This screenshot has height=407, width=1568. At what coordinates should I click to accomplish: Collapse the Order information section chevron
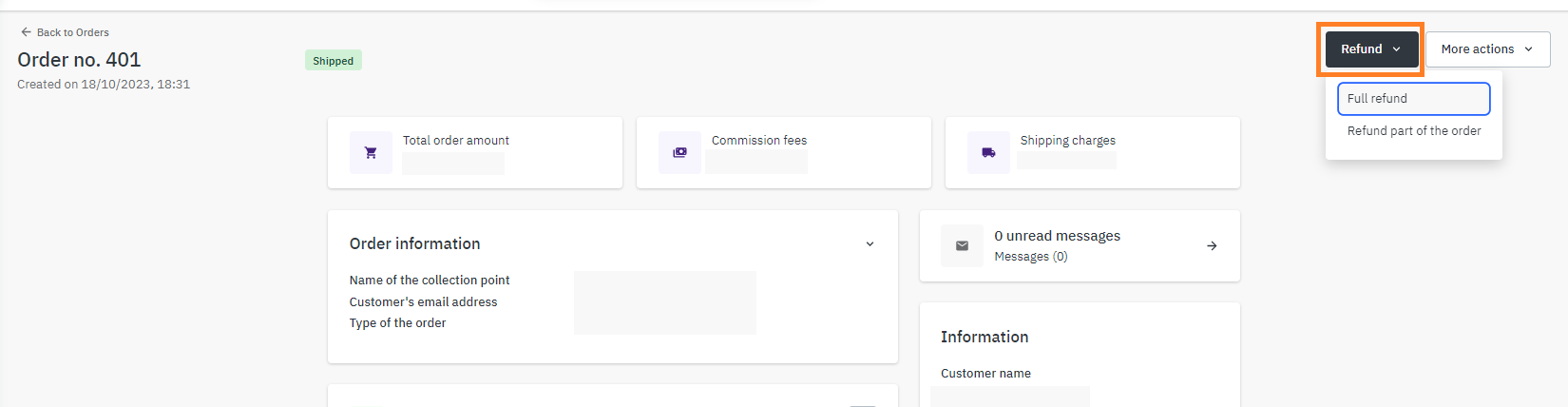(x=870, y=244)
